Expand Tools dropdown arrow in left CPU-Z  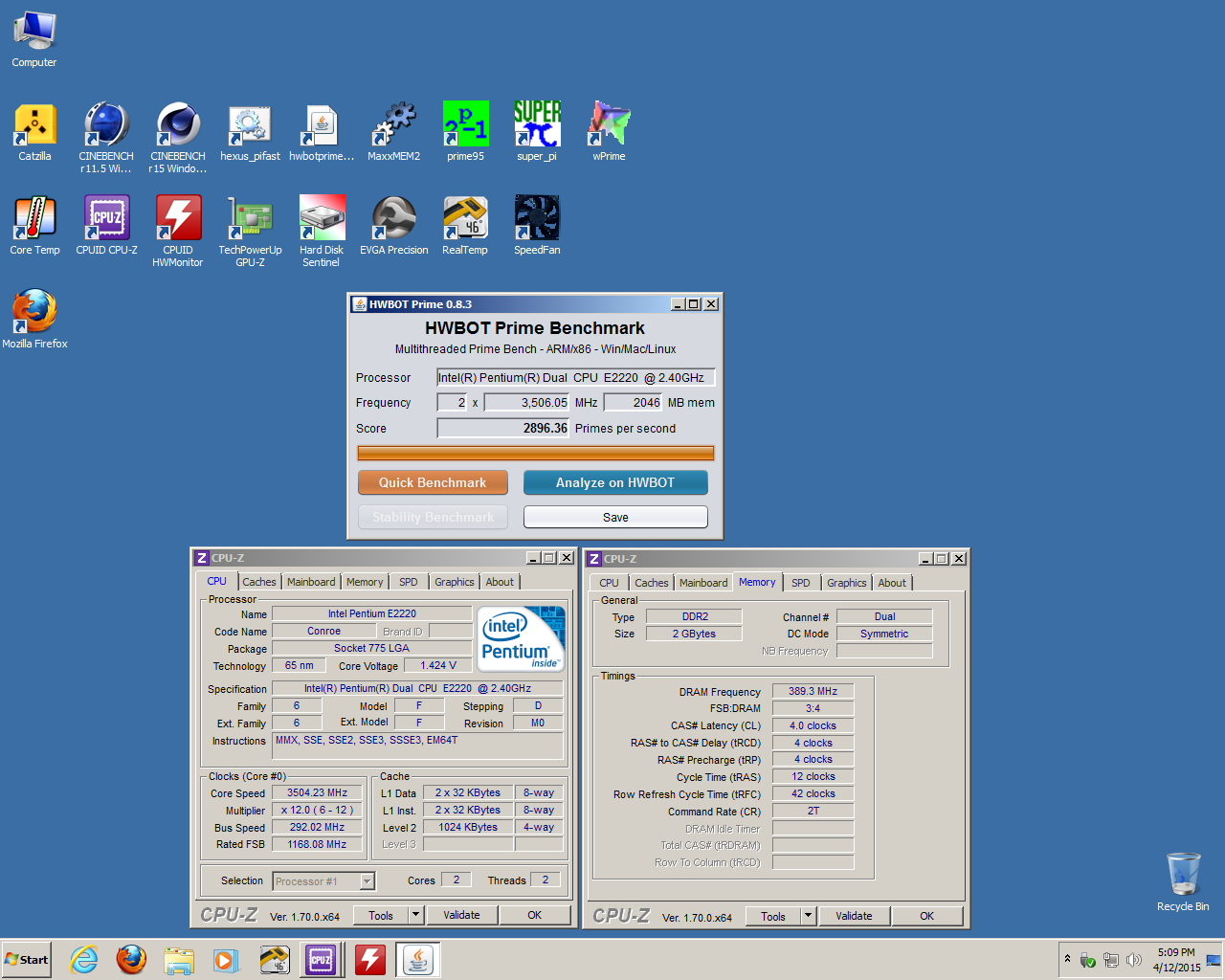416,915
